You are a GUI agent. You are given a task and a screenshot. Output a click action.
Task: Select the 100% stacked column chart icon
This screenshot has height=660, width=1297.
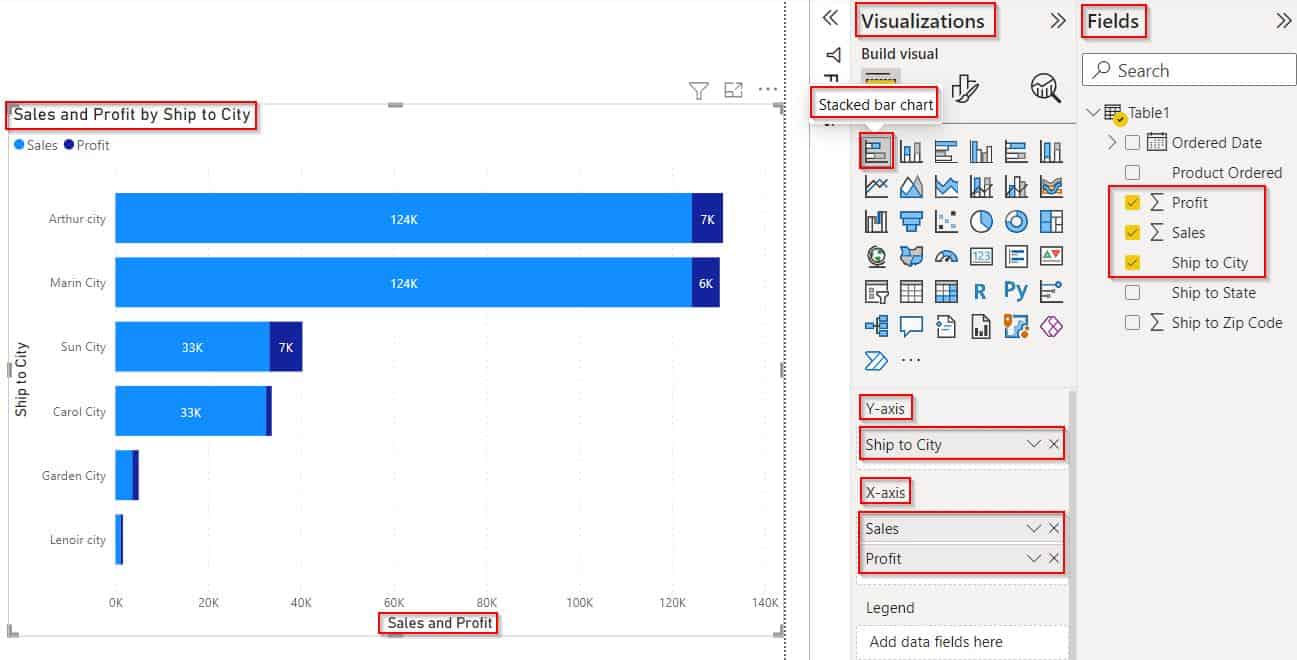[1051, 151]
